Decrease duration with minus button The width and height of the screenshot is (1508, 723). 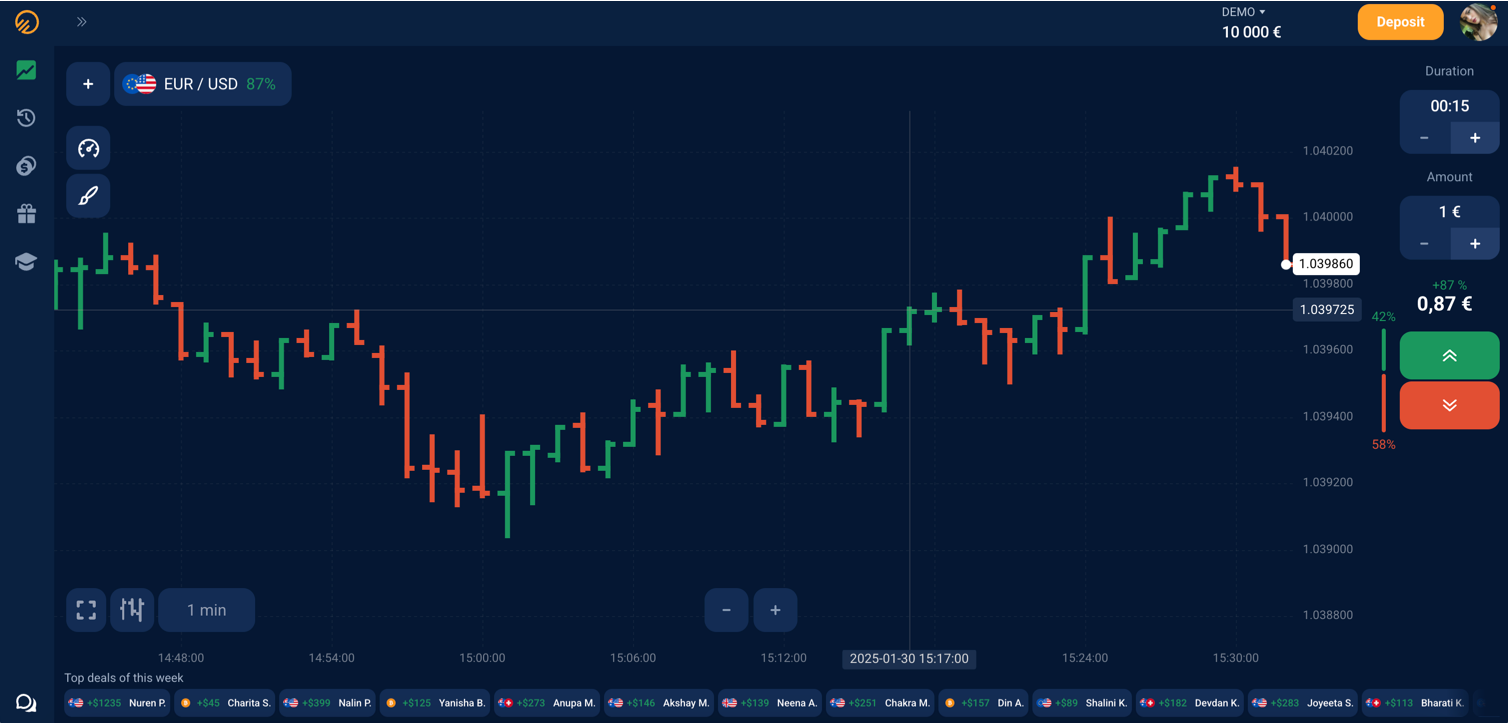pyautogui.click(x=1424, y=138)
